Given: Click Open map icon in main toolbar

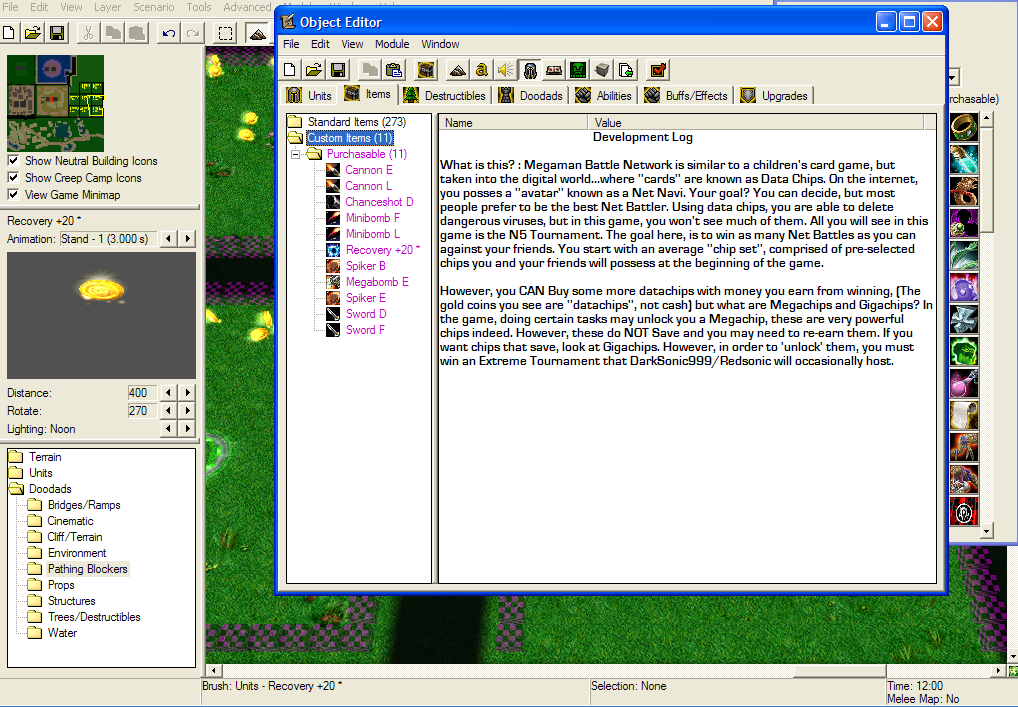Looking at the screenshot, I should (x=33, y=32).
